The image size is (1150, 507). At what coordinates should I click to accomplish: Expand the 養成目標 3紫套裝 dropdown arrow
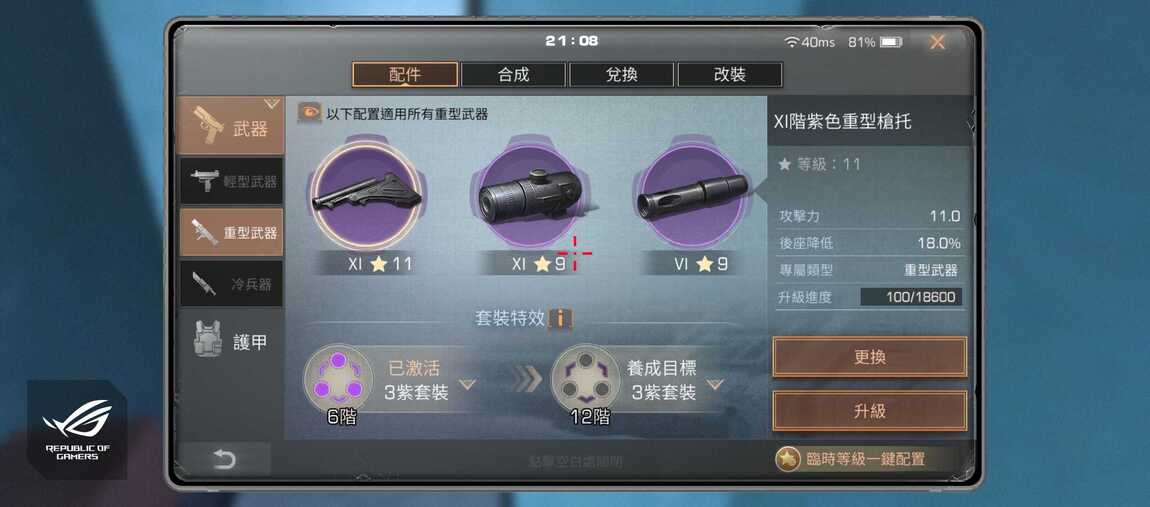pyautogui.click(x=714, y=384)
